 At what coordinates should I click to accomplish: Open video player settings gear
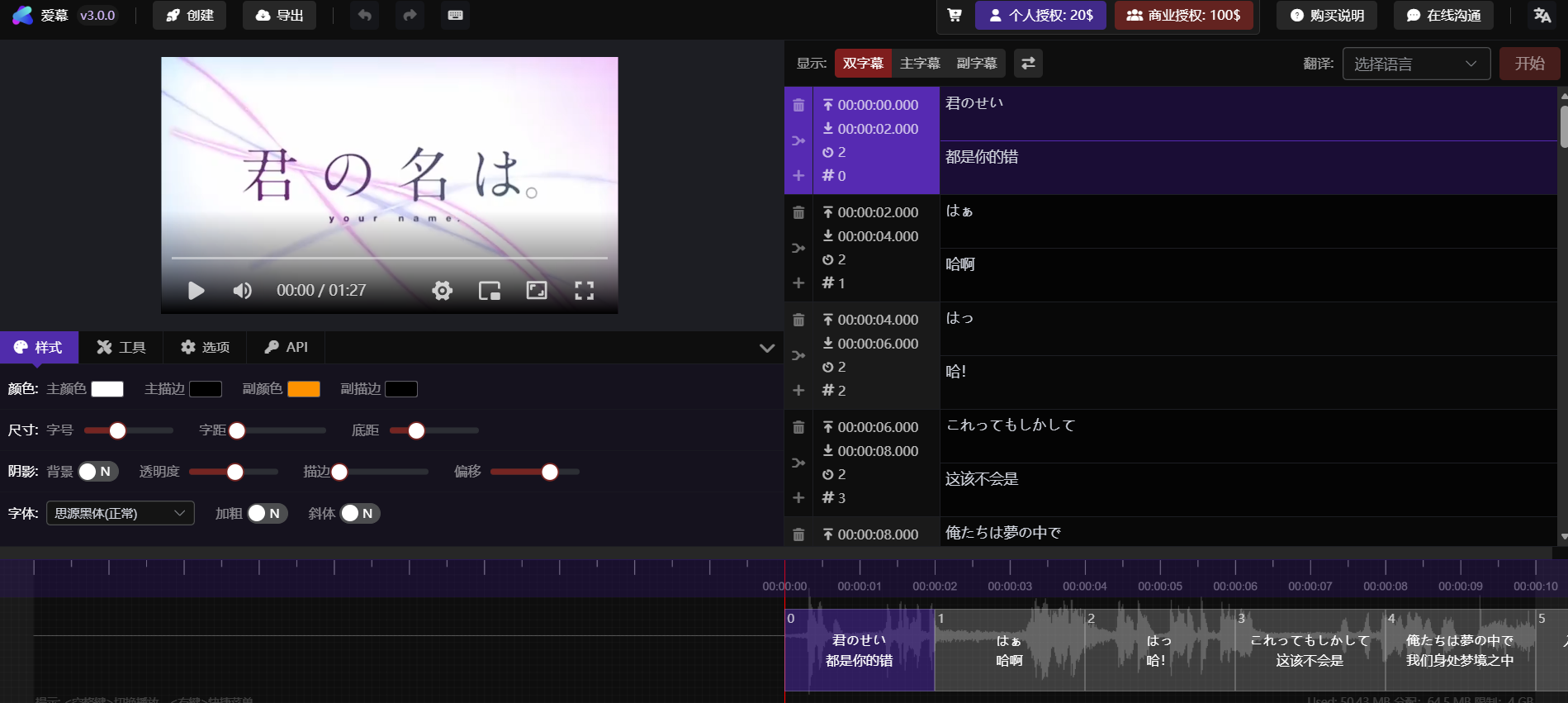443,290
